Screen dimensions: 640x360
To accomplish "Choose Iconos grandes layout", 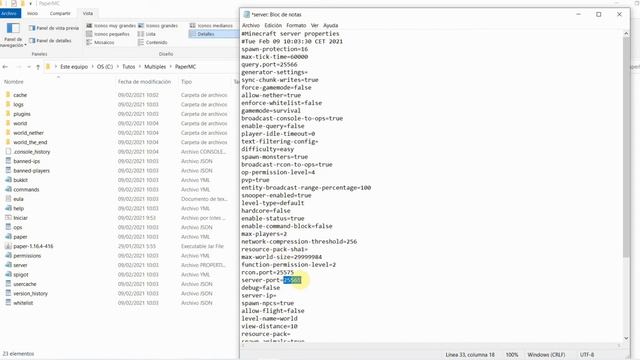I will click(158, 26).
